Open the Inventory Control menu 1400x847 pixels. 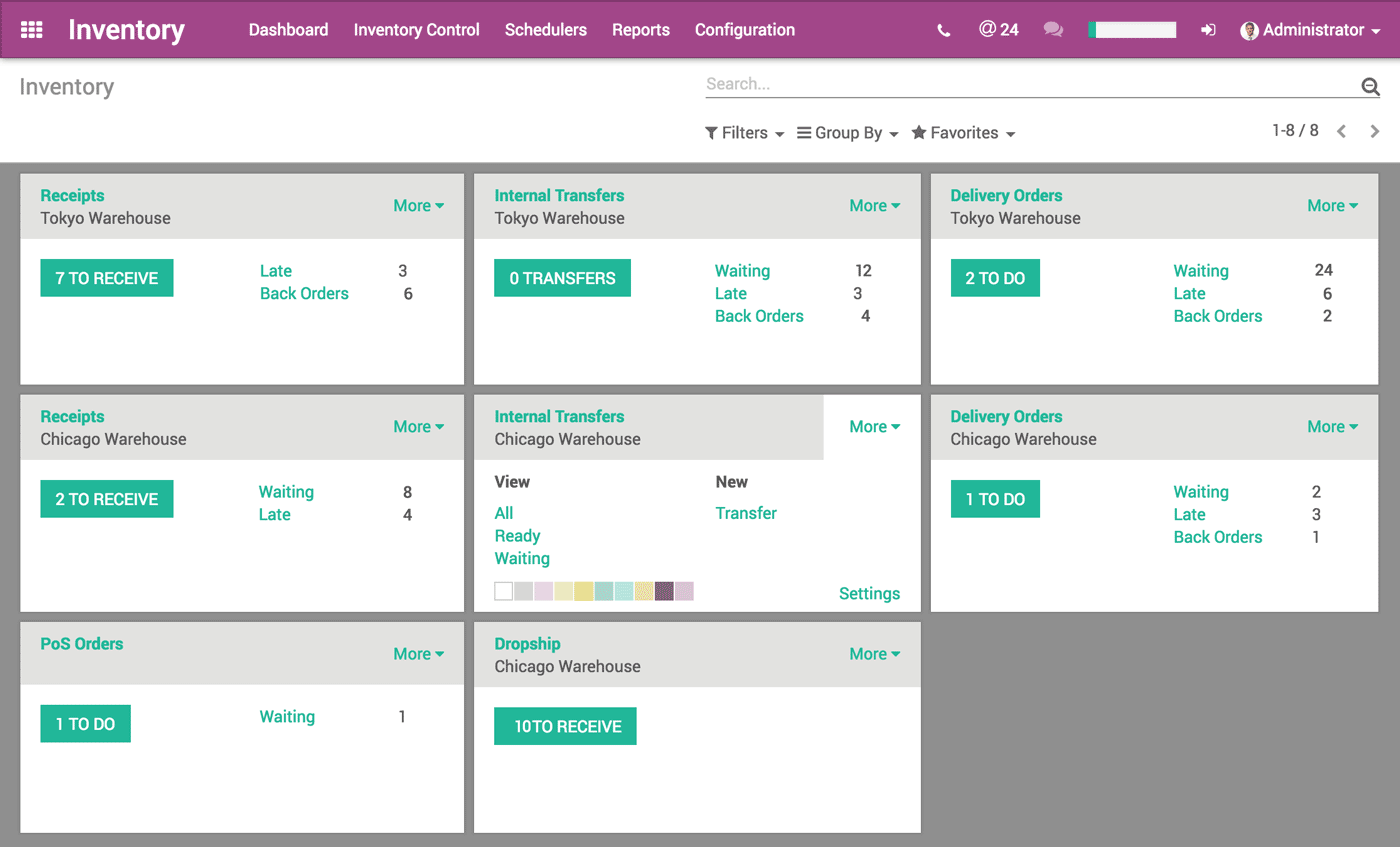(416, 30)
